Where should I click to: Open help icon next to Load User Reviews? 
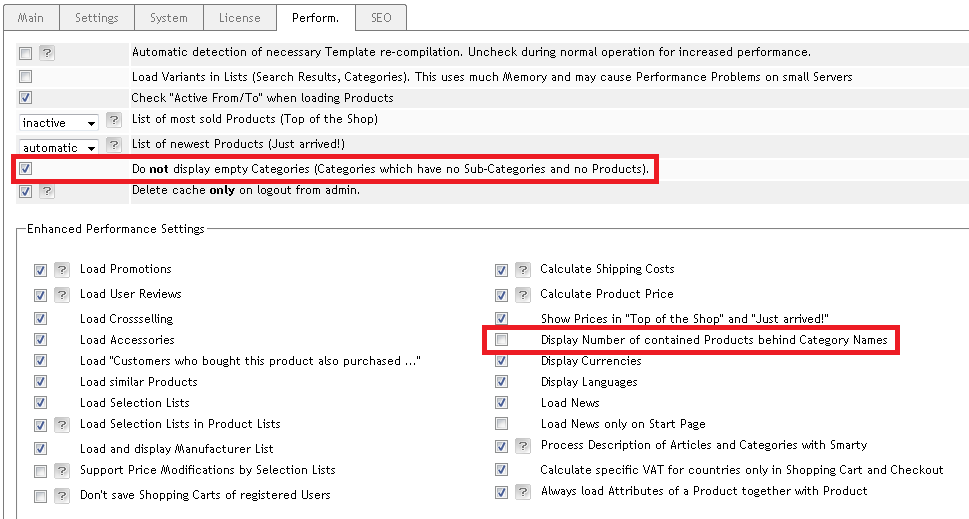[61, 295]
